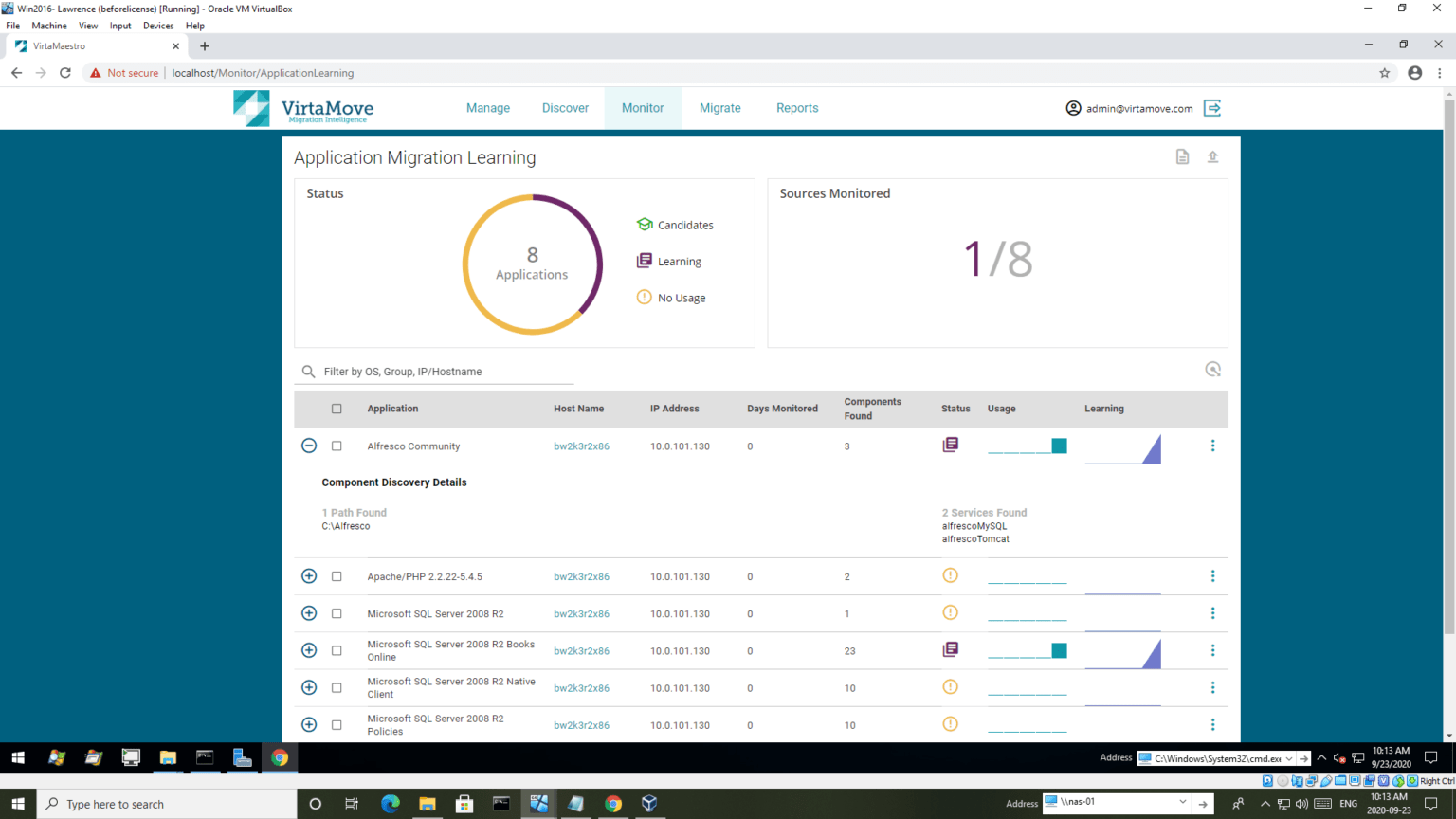Screen dimensions: 1456x819
Task: Click Learning status icon for Alfresco Community
Action: [950, 445]
